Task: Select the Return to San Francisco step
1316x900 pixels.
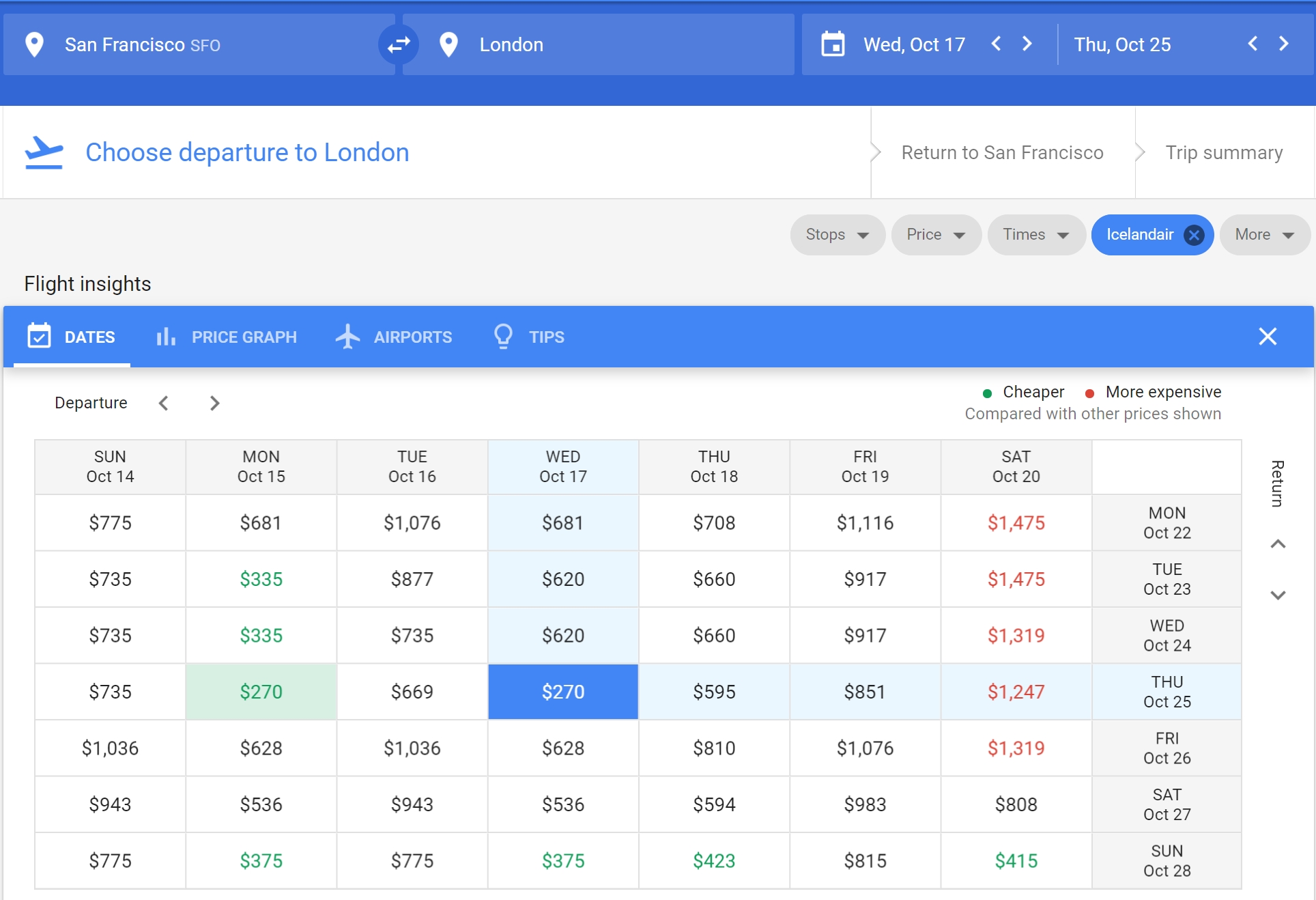Action: (x=1003, y=152)
